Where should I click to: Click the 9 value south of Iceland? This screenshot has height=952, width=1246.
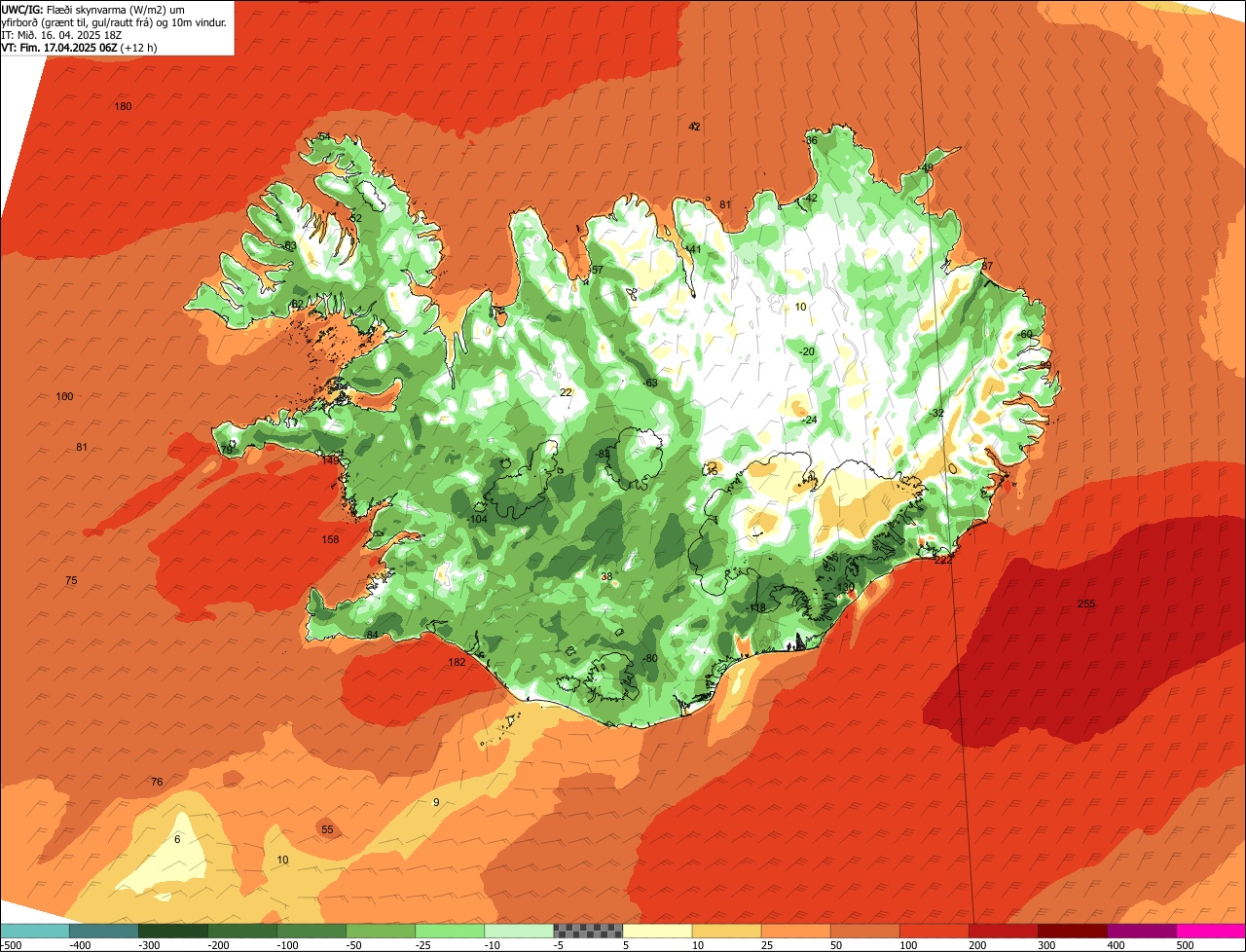coord(436,802)
